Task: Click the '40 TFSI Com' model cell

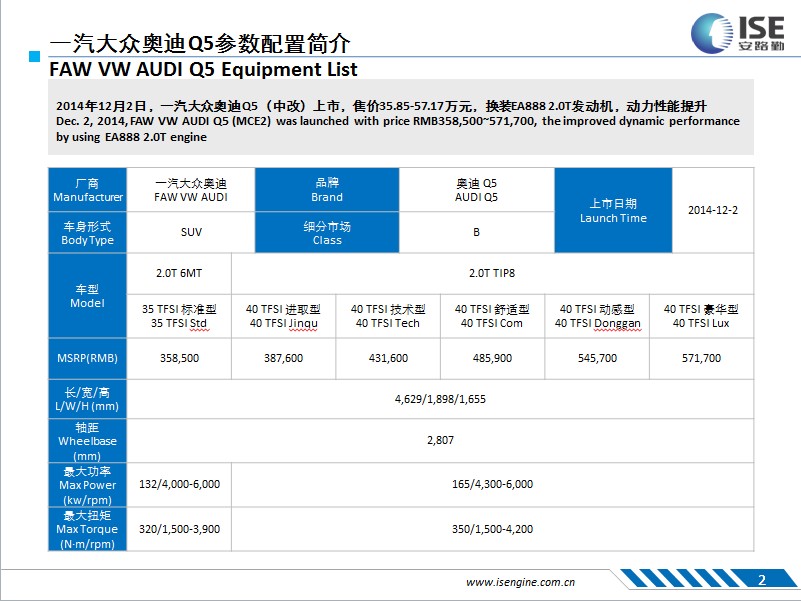Action: tap(492, 316)
